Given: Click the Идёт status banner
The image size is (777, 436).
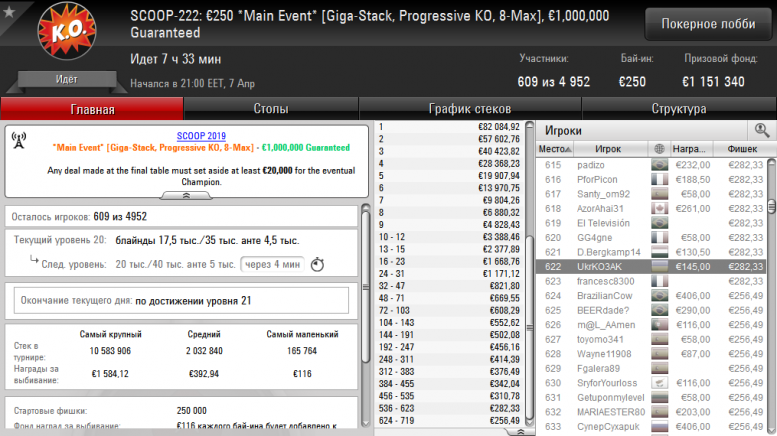Looking at the screenshot, I should point(66,80).
